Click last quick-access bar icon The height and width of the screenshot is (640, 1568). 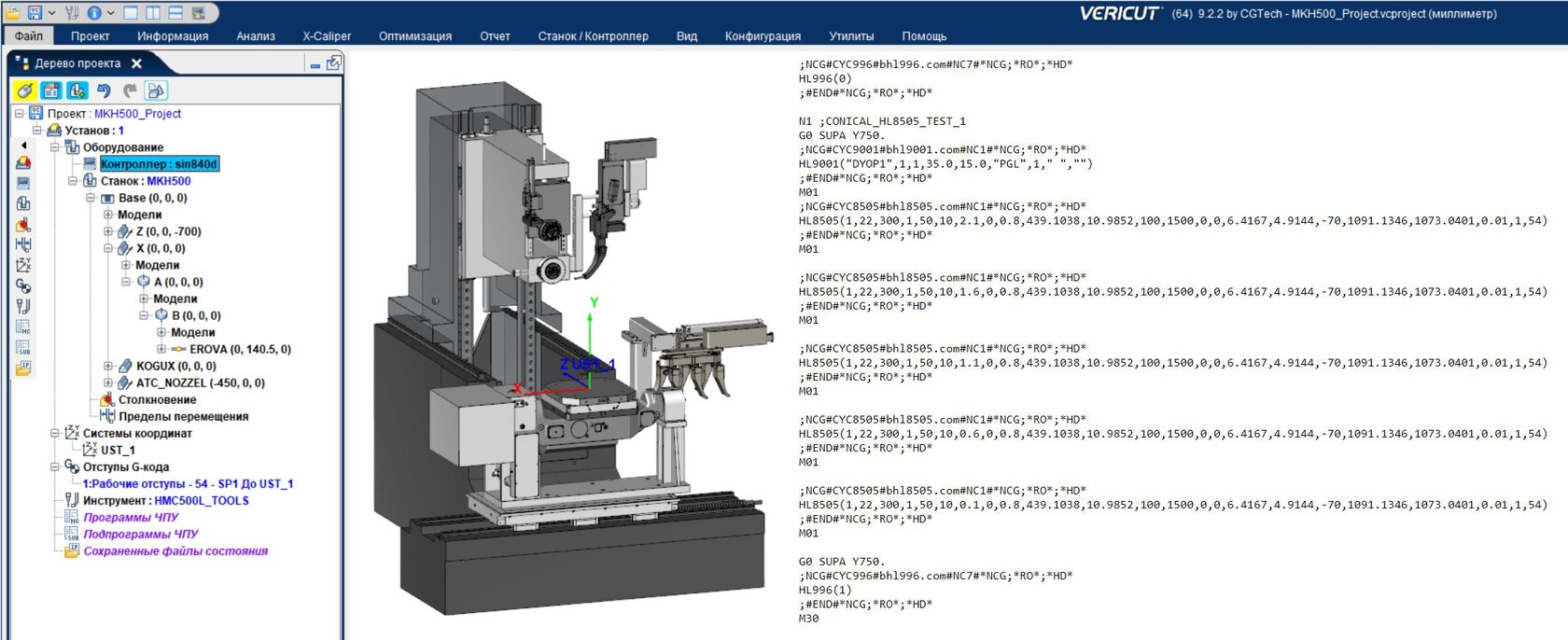tap(198, 13)
